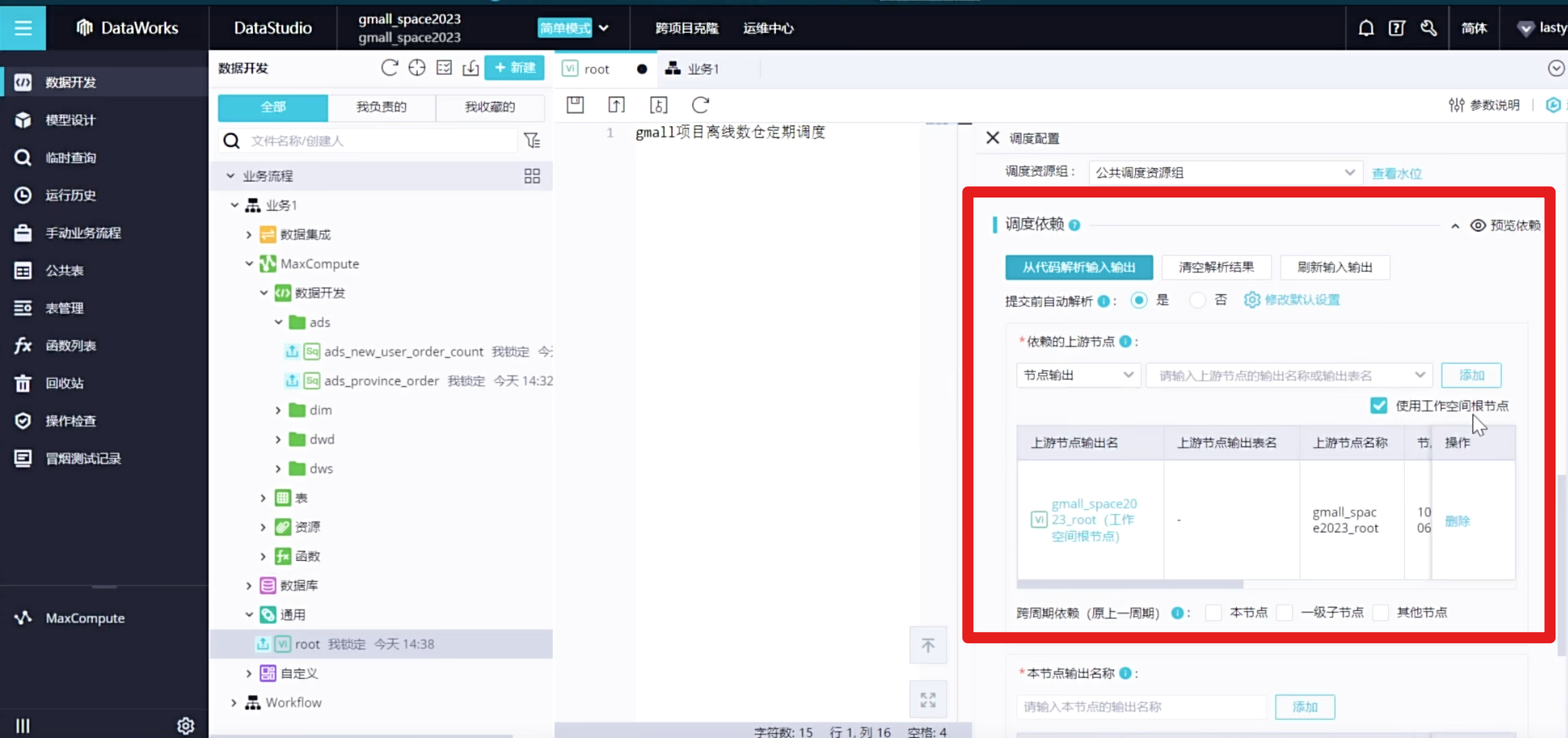
Task: Collapse the 调度依赖 section chevron
Action: click(1455, 226)
